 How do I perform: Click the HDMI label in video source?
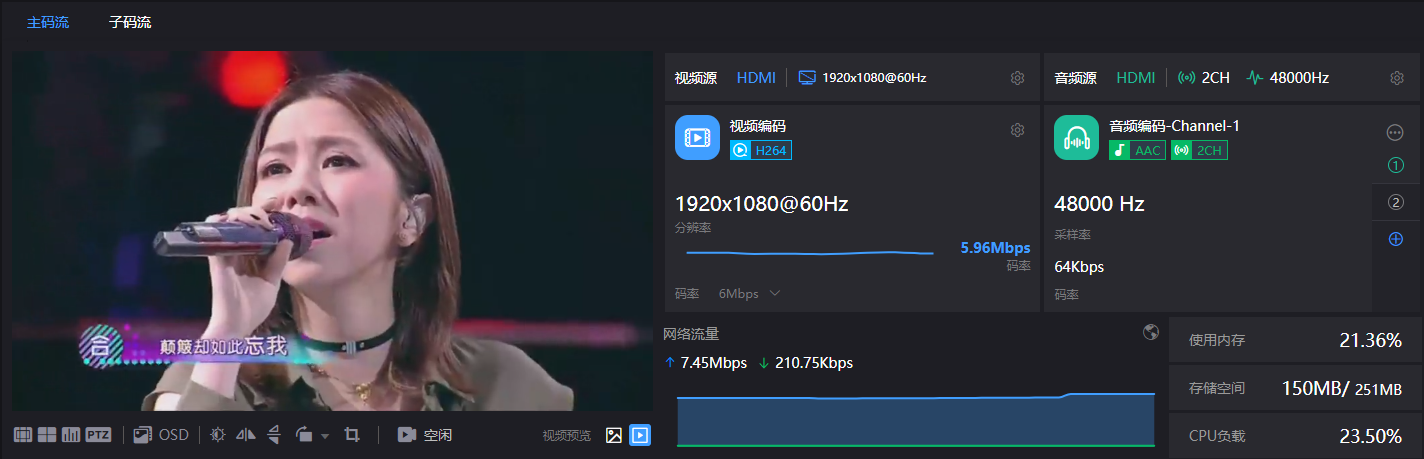pos(756,77)
